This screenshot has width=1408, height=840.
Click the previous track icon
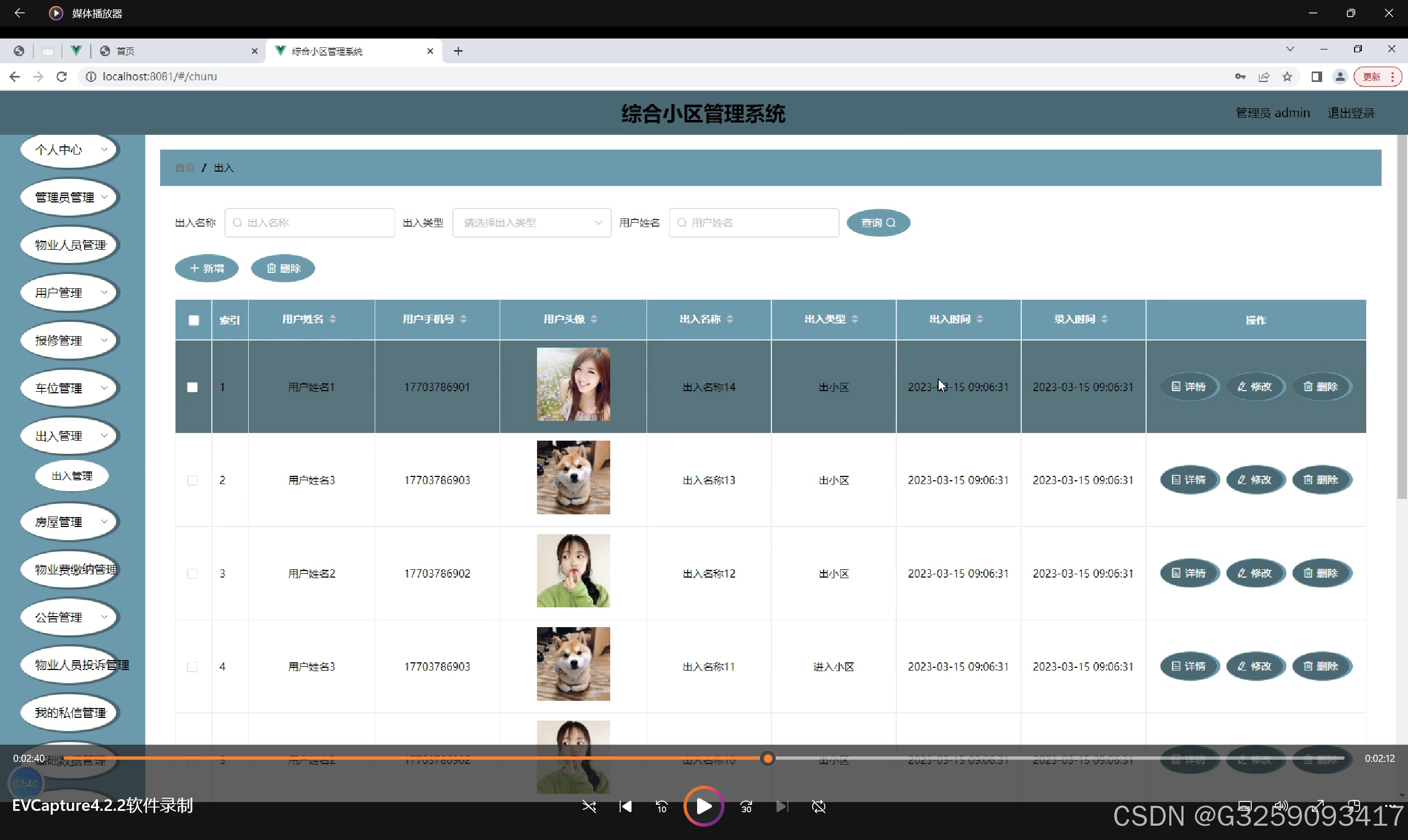[625, 806]
